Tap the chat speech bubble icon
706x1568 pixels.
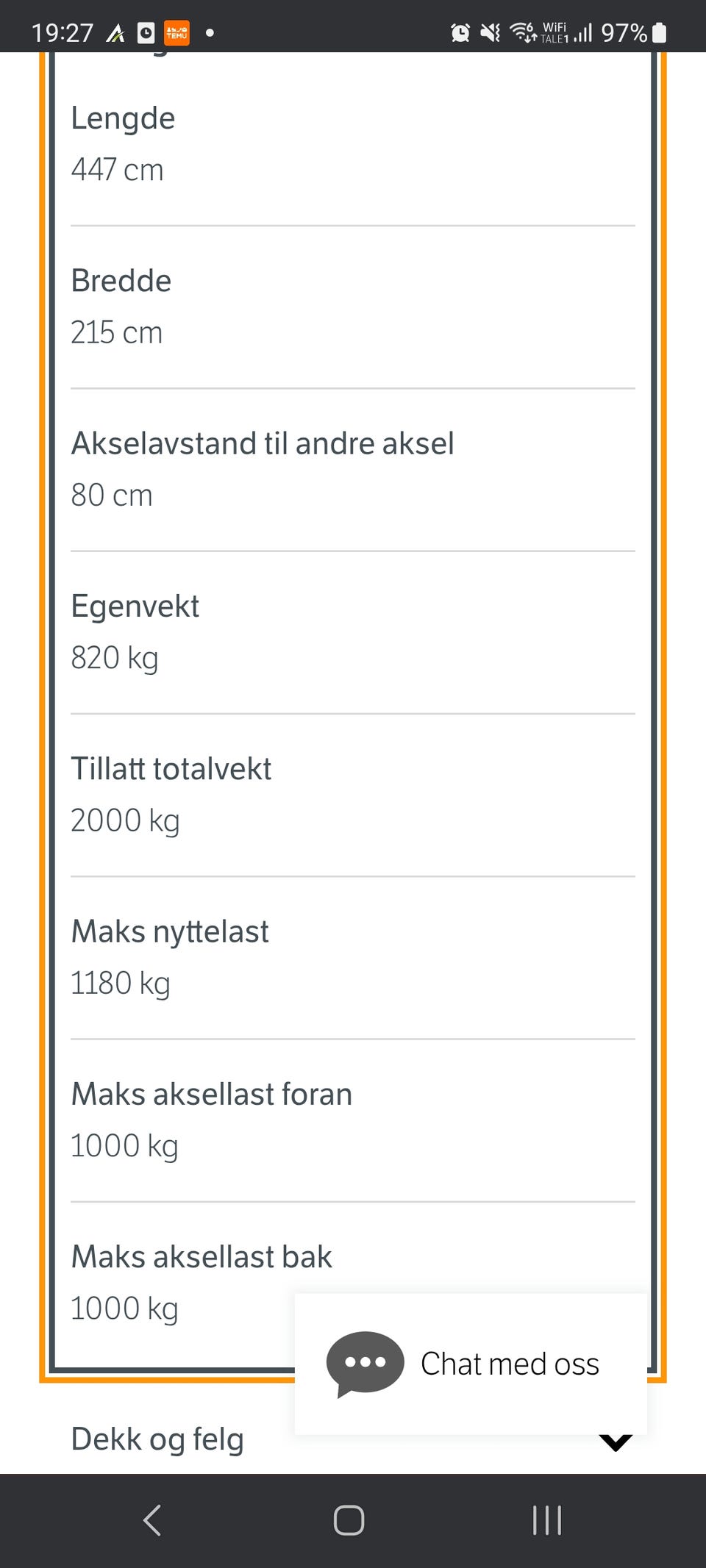point(365,1364)
